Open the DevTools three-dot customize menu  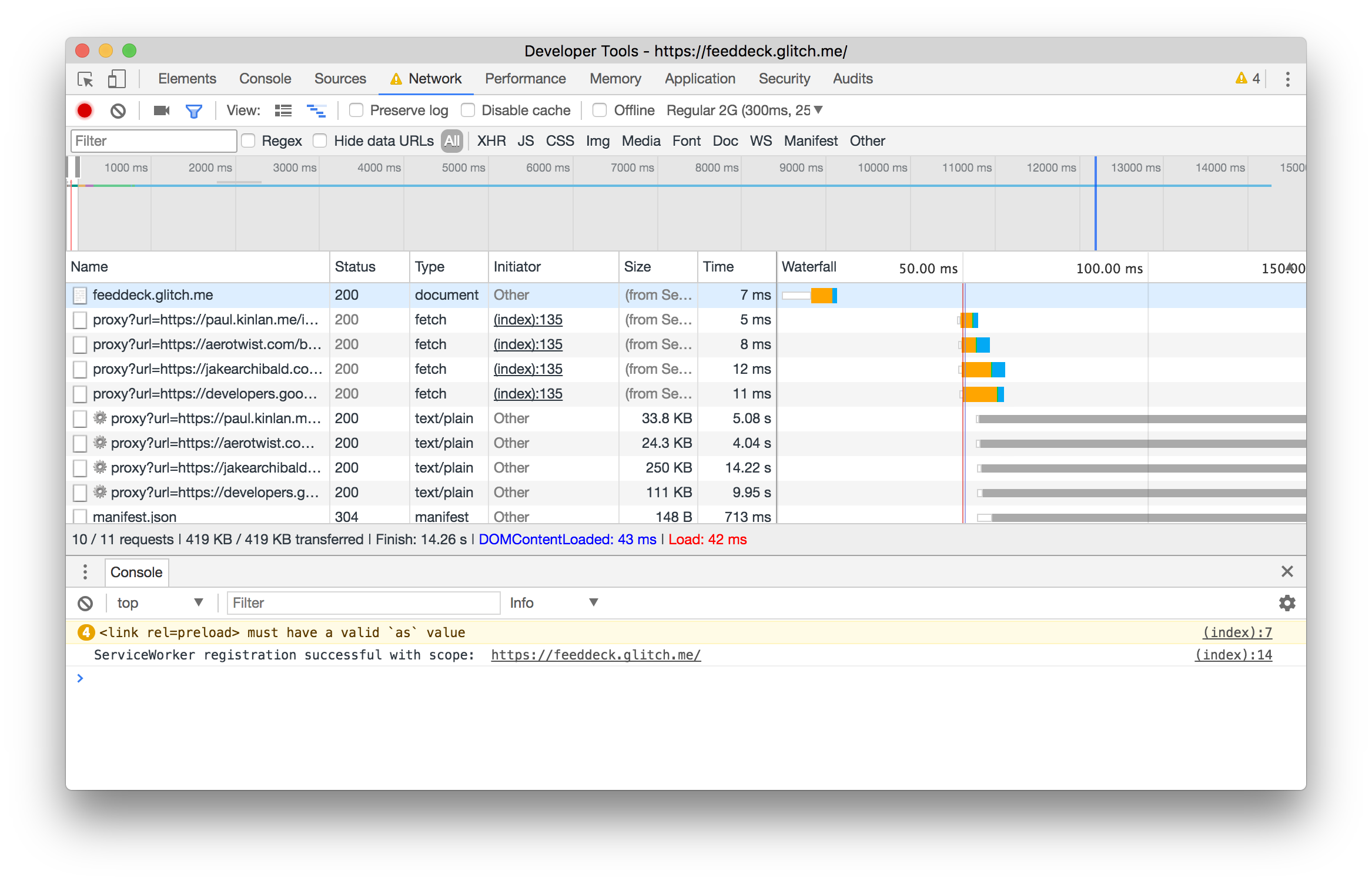pyautogui.click(x=1287, y=79)
